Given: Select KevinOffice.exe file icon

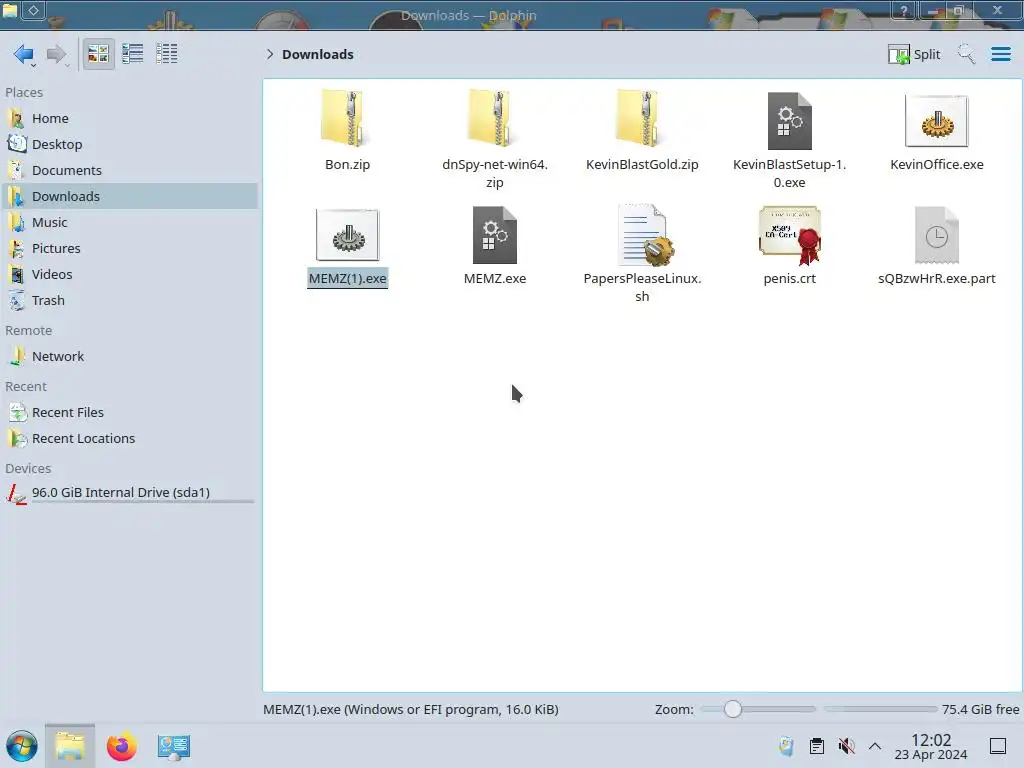Looking at the screenshot, I should 936,121.
